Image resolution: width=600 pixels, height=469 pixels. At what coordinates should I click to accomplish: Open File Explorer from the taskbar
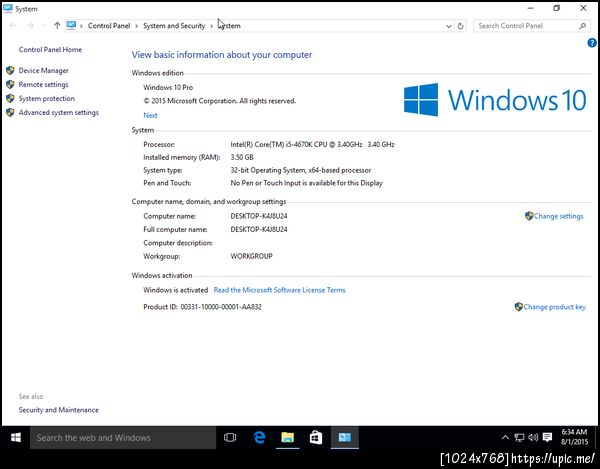(x=287, y=437)
